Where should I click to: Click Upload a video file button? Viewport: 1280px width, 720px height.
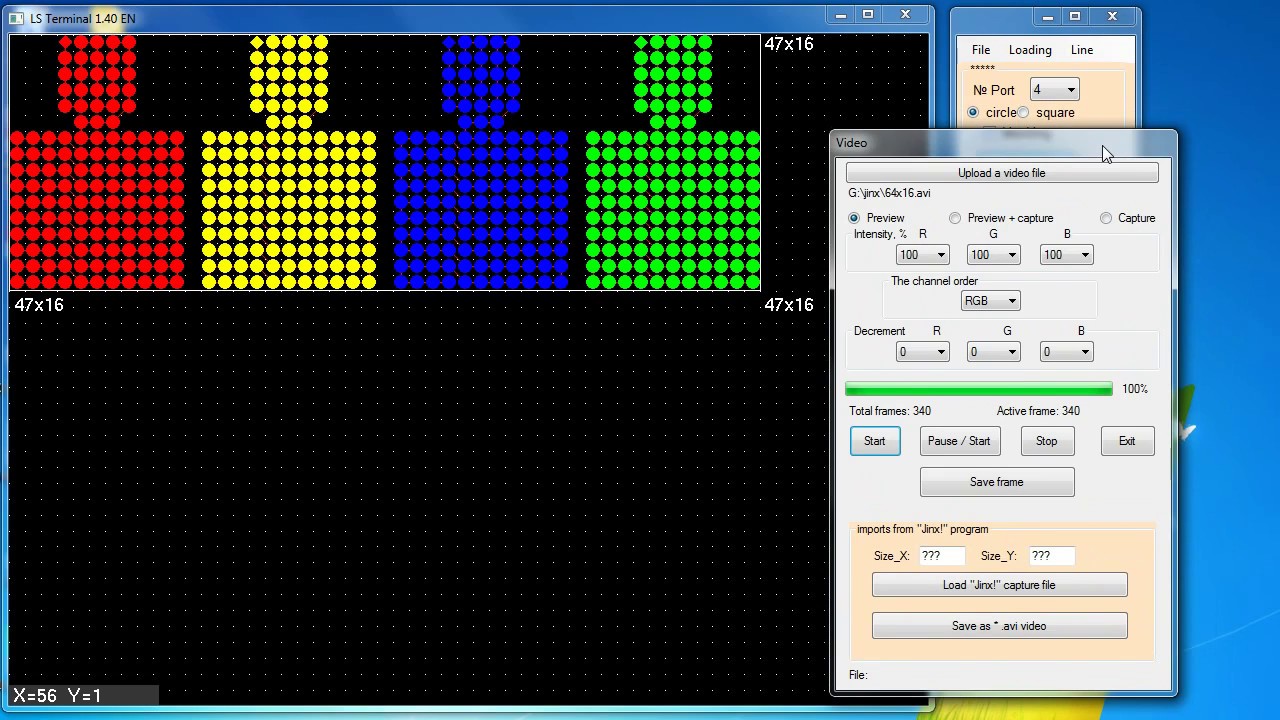(1002, 173)
